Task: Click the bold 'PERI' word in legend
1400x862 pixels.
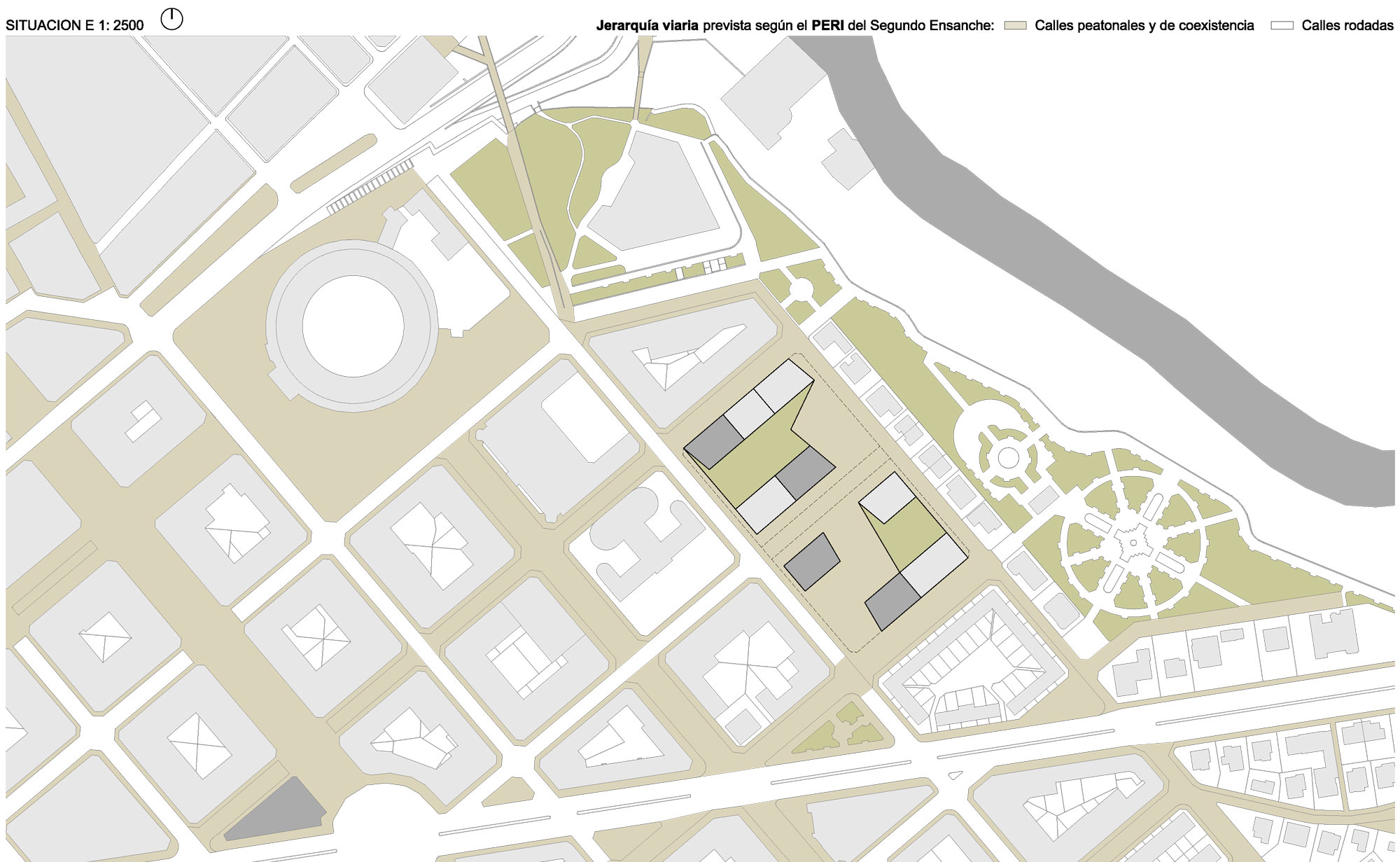Action: [827, 26]
